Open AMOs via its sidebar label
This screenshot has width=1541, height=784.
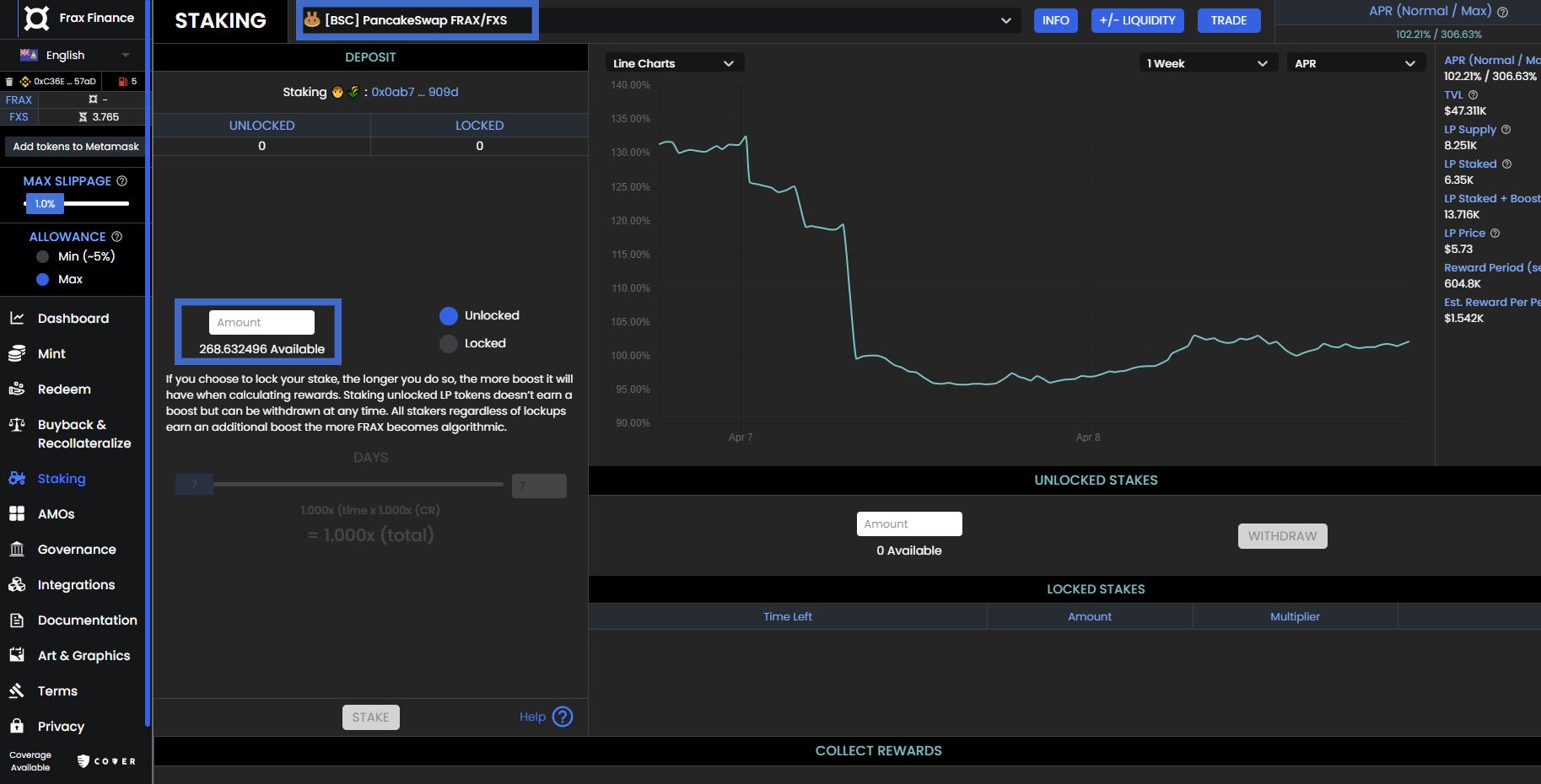[x=57, y=513]
